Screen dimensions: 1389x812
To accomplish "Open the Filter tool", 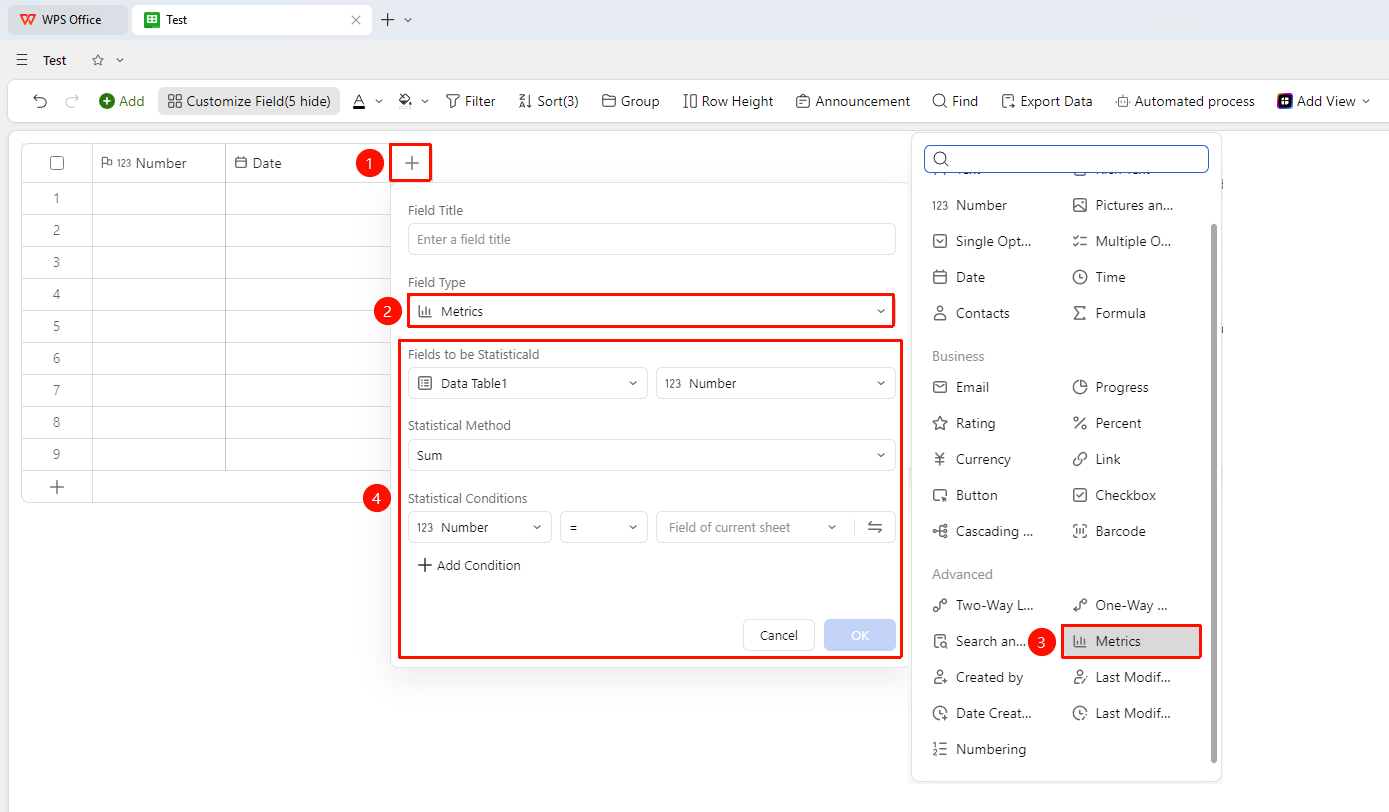I will point(470,101).
